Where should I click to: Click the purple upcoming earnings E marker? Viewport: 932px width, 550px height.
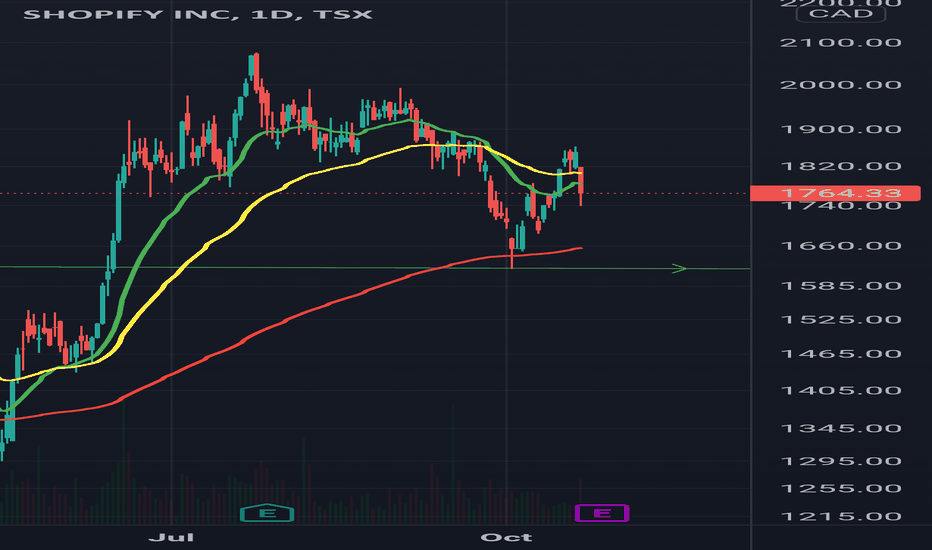click(x=602, y=513)
